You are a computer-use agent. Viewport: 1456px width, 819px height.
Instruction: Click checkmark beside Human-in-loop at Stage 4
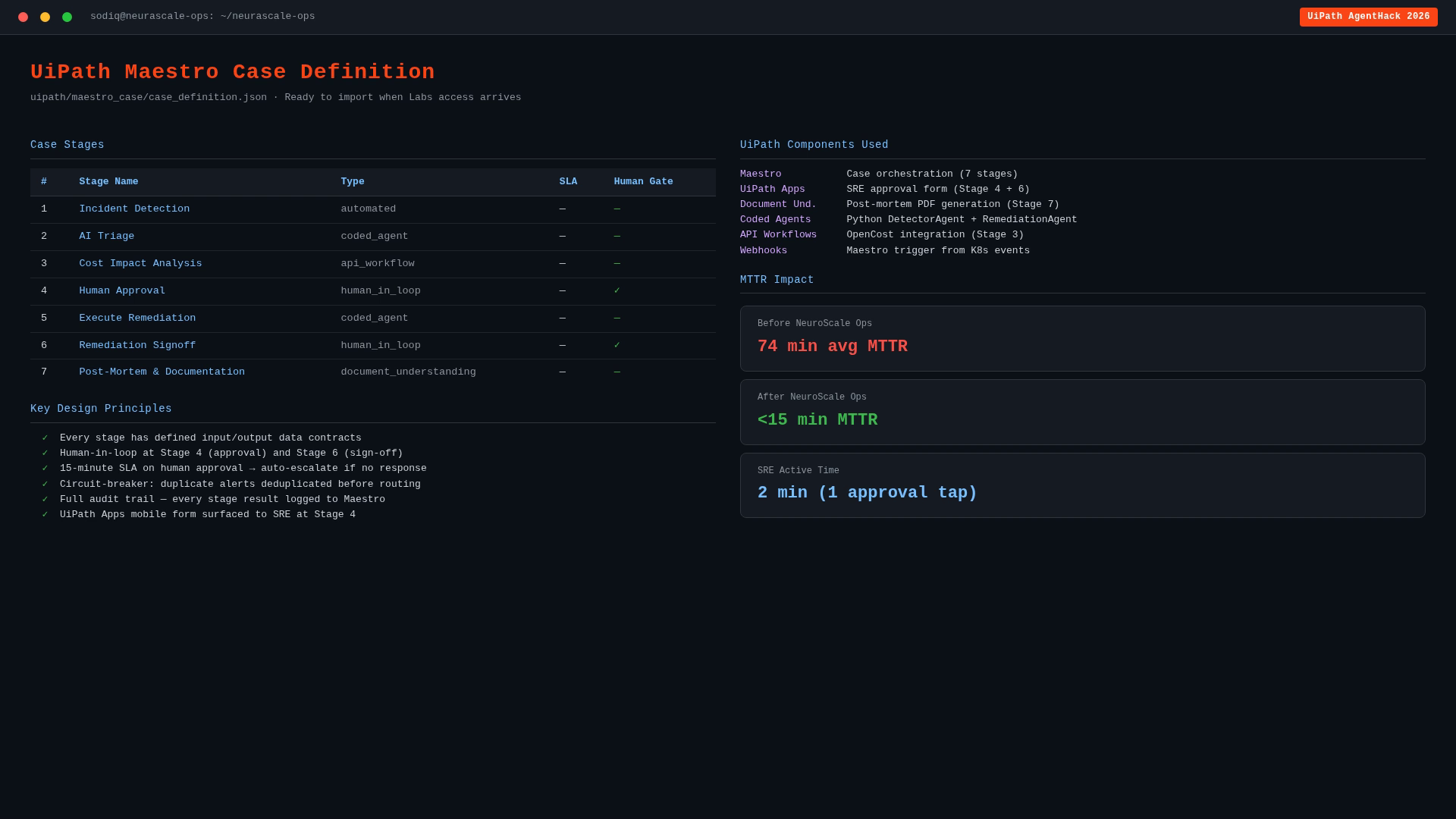[x=45, y=453]
